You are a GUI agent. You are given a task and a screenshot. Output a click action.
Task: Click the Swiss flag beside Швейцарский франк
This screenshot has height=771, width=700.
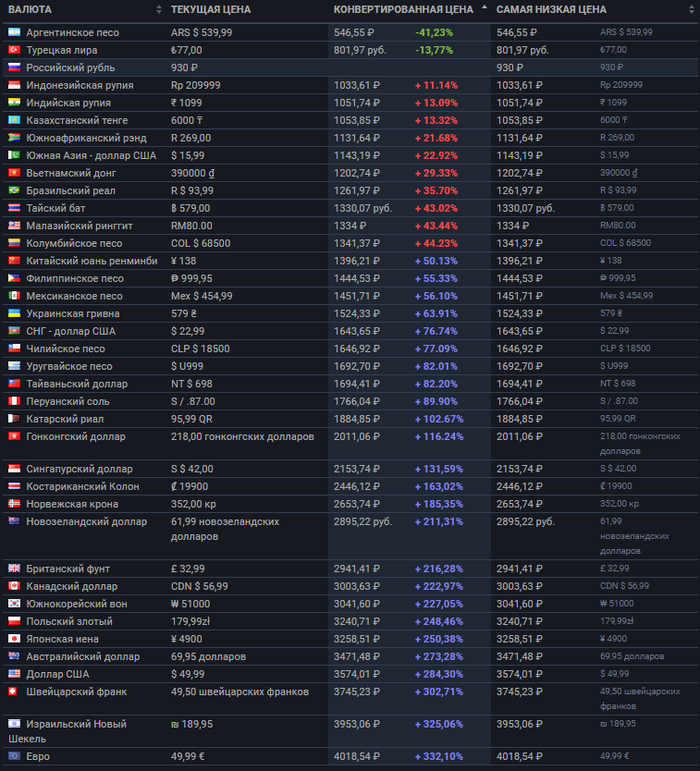coord(14,691)
